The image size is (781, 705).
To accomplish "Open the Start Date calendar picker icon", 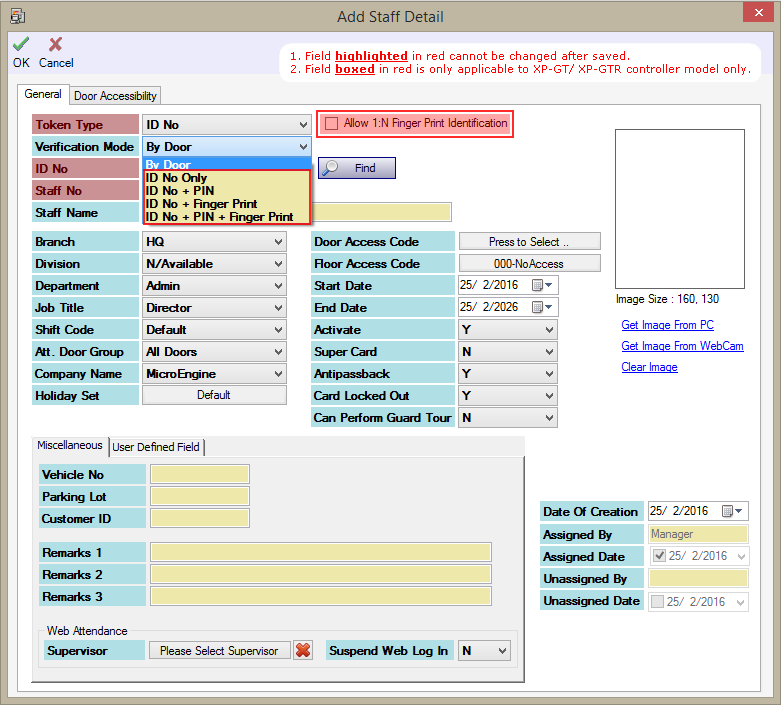I will pos(539,286).
